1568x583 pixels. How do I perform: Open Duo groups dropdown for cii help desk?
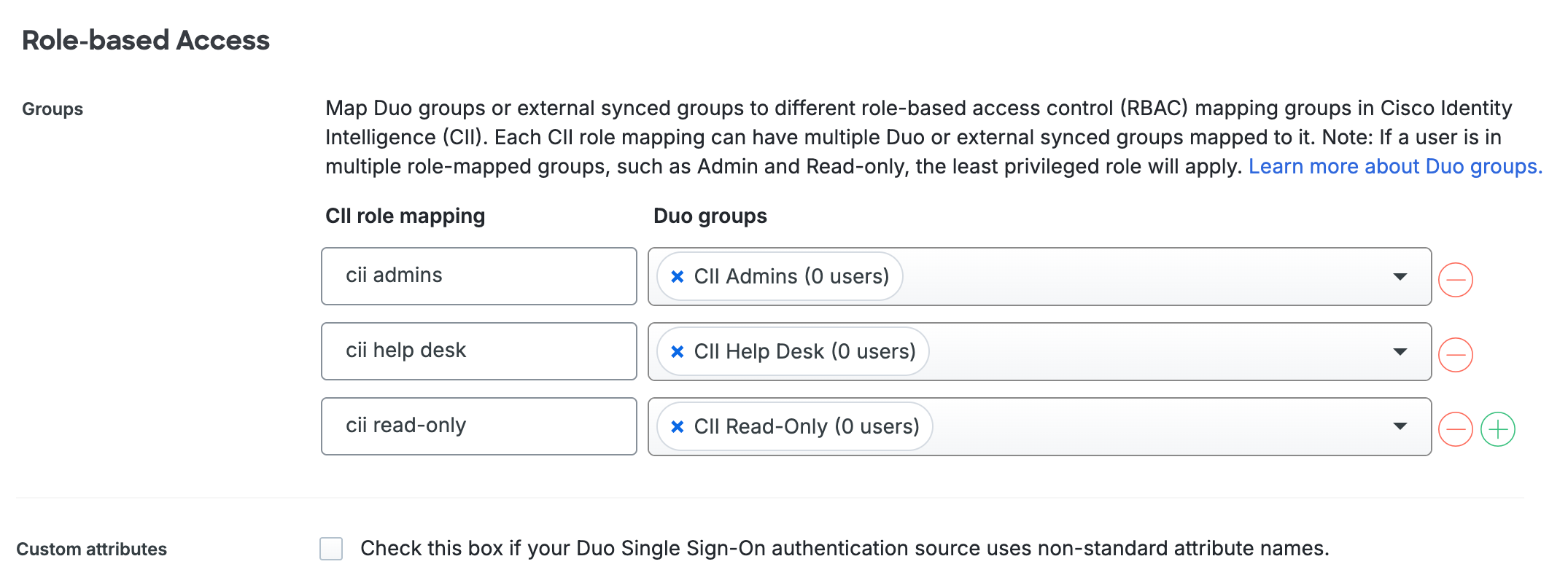click(x=1400, y=352)
